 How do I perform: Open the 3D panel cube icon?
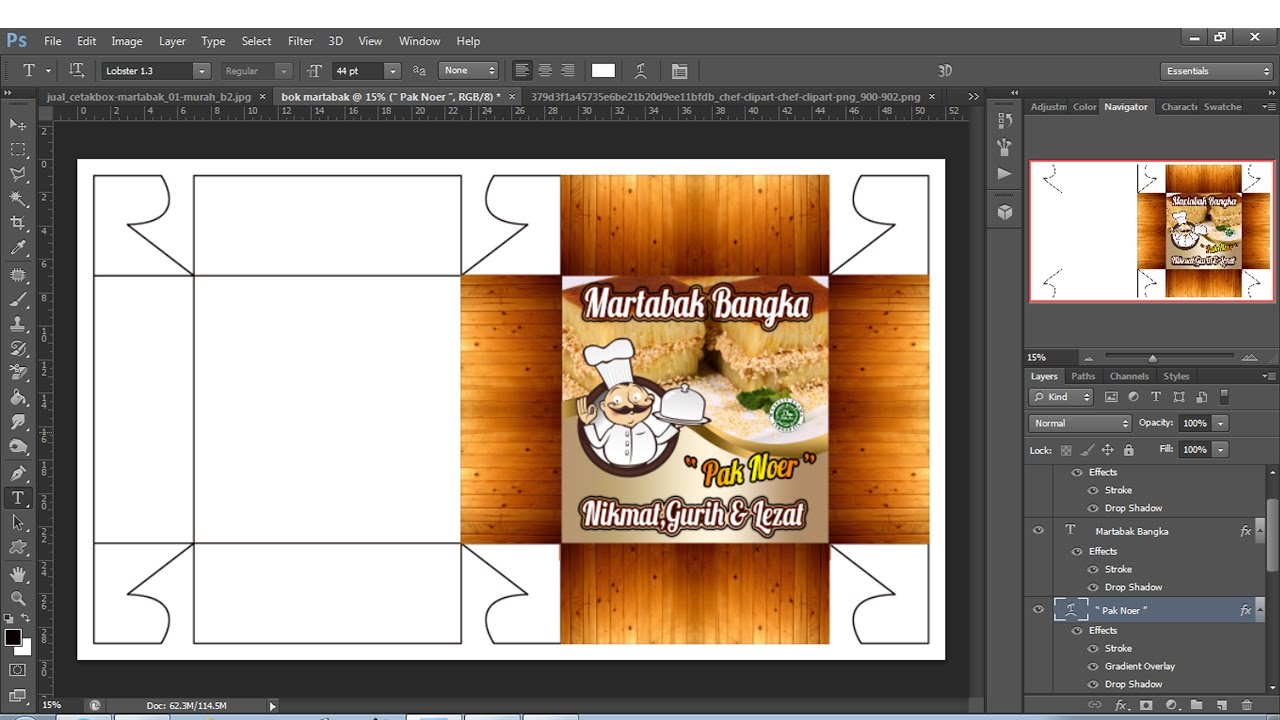[1005, 212]
